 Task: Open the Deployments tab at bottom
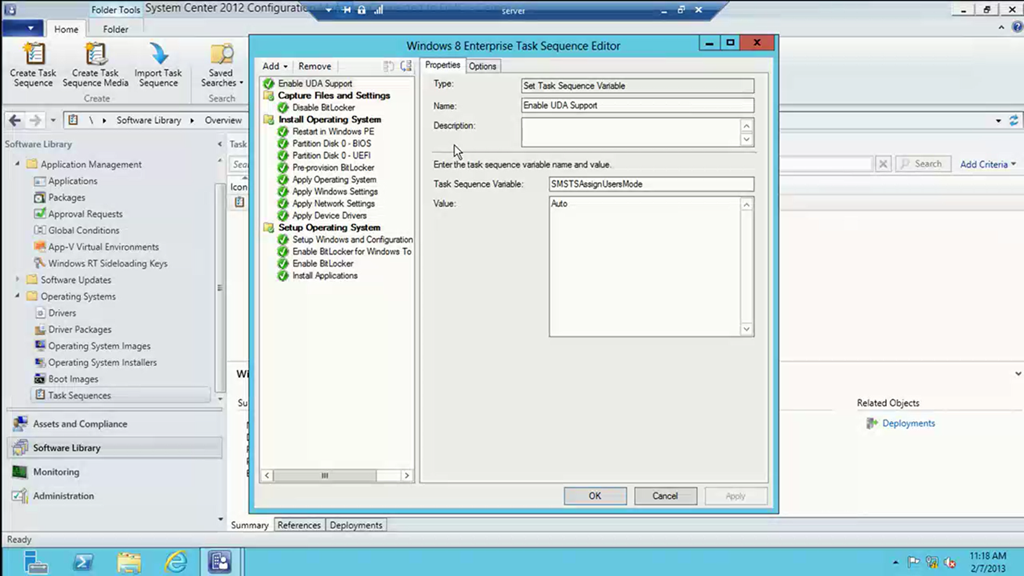point(356,525)
